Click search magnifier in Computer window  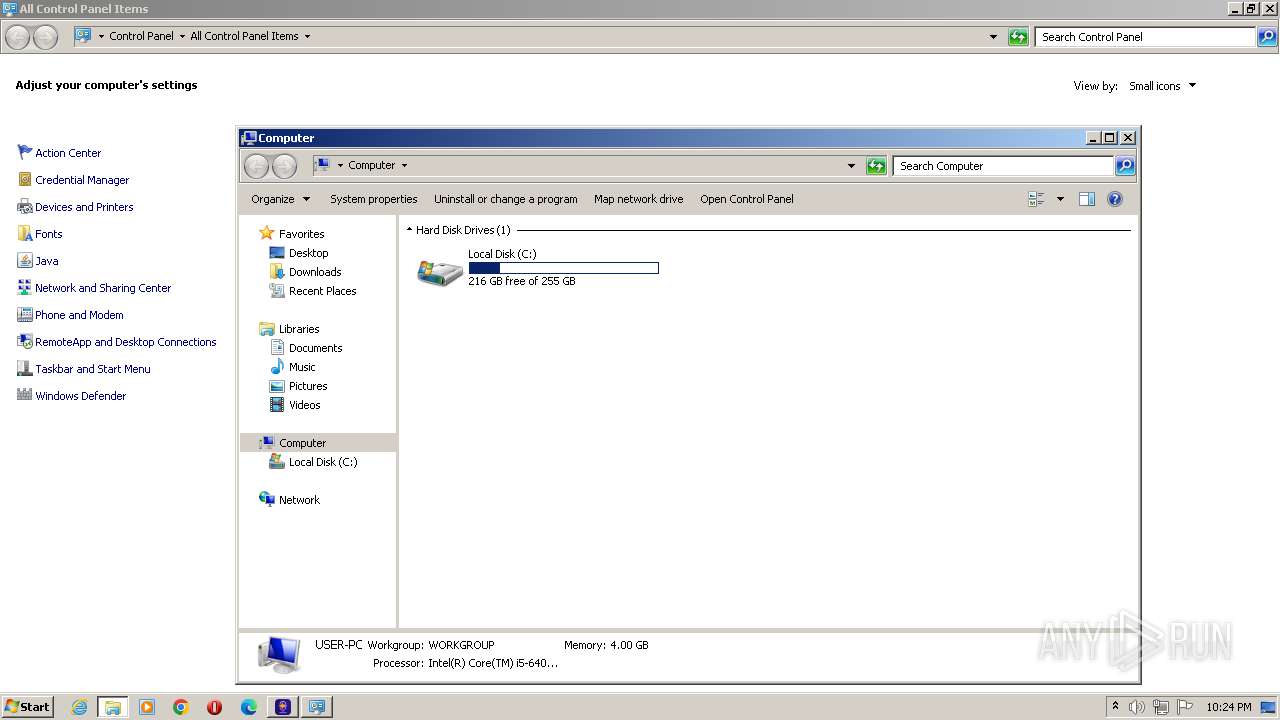pos(1125,166)
